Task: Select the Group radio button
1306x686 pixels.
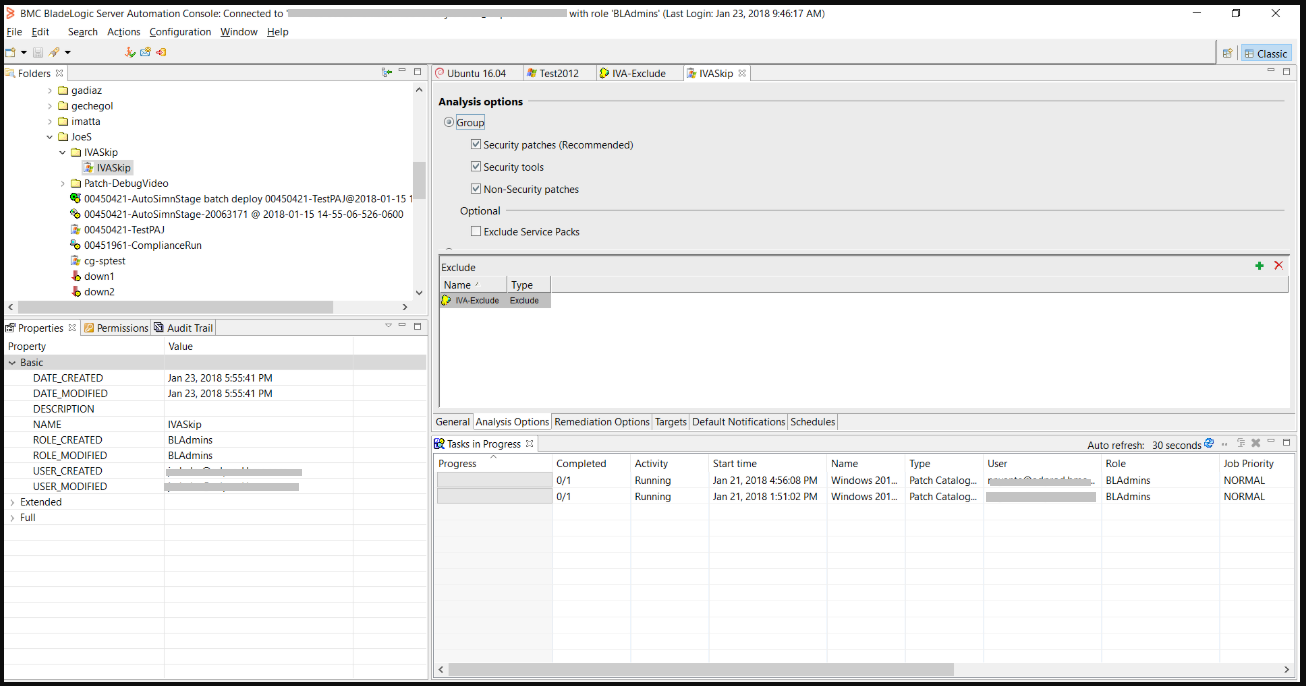Action: 449,122
